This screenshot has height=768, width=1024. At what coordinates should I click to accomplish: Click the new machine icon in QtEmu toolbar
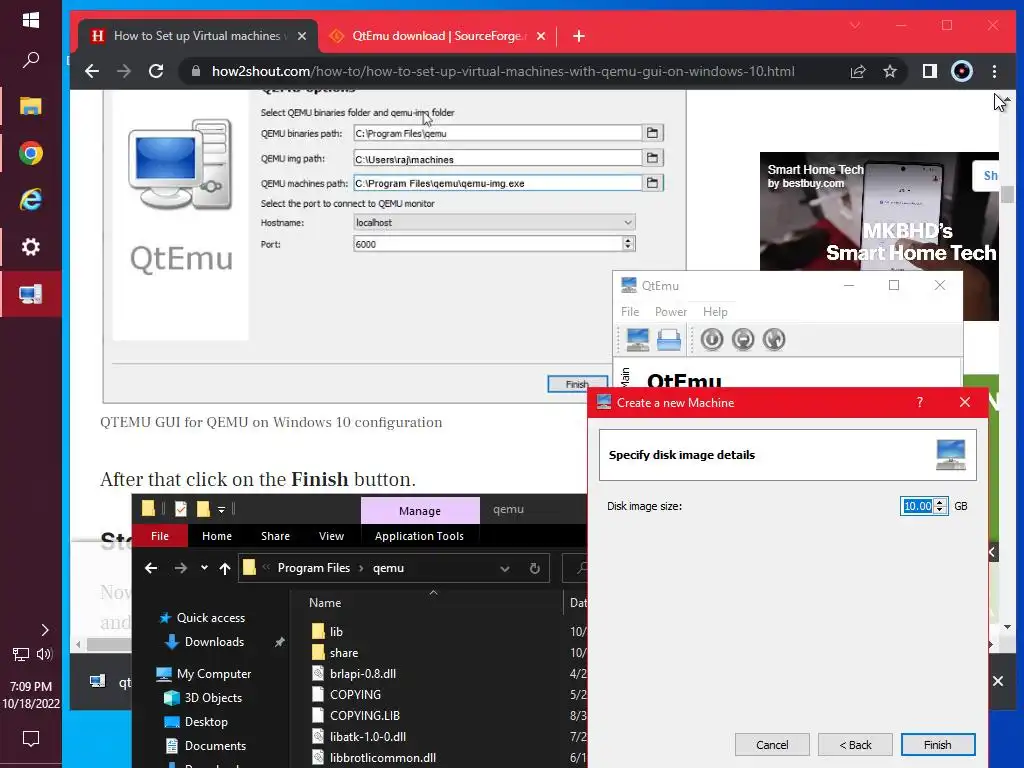click(637, 340)
